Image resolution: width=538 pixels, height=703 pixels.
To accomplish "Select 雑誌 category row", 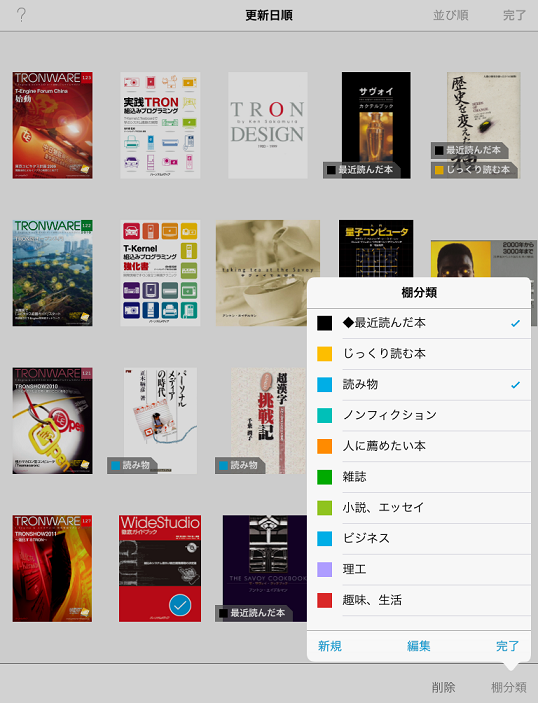I will point(419,477).
